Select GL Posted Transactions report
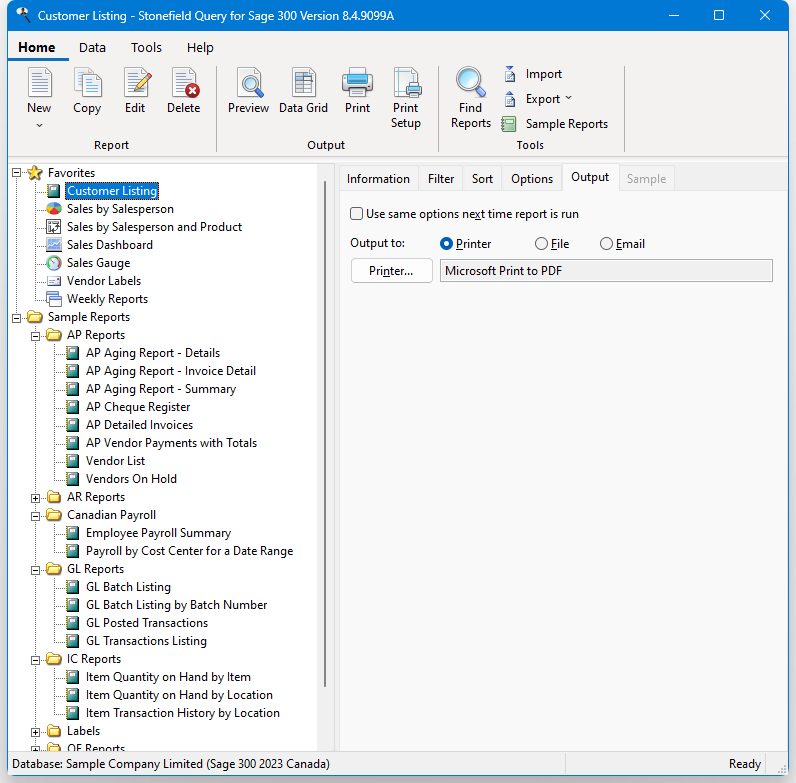The width and height of the screenshot is (796, 783). tap(147, 623)
